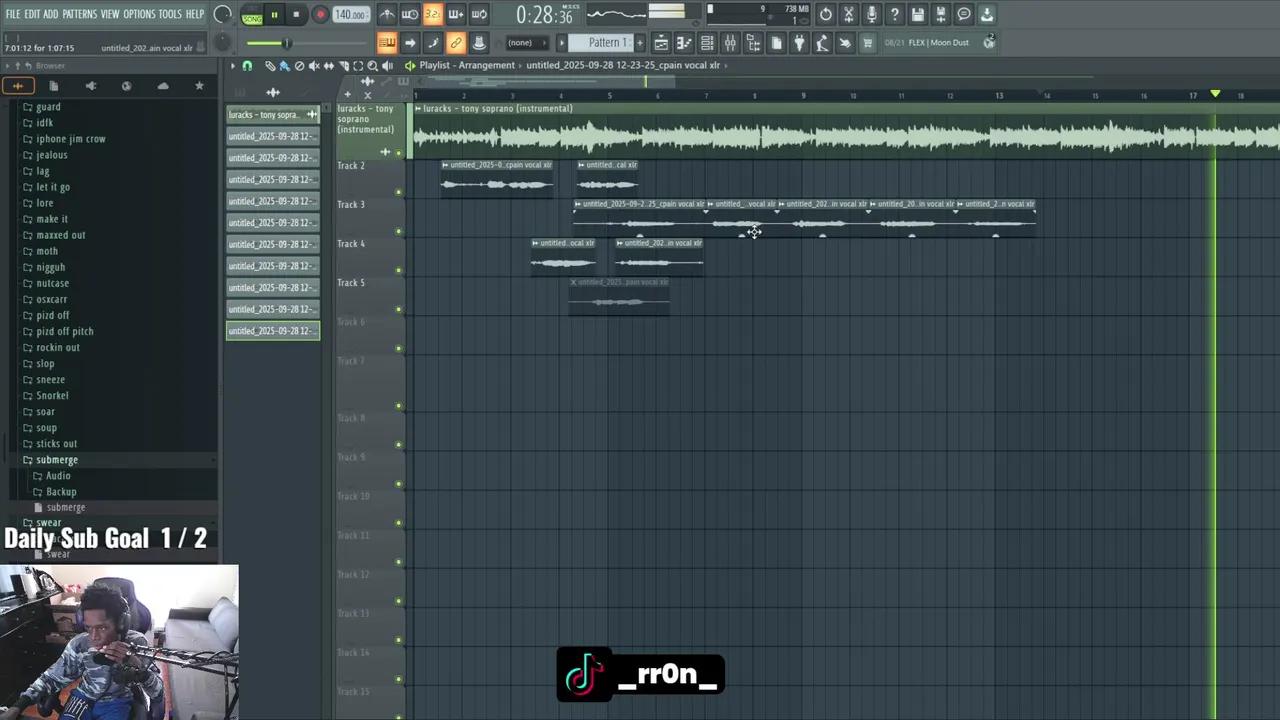Open the plugin database plug icon
Viewport: 1280px width, 720px height.
pos(799,43)
